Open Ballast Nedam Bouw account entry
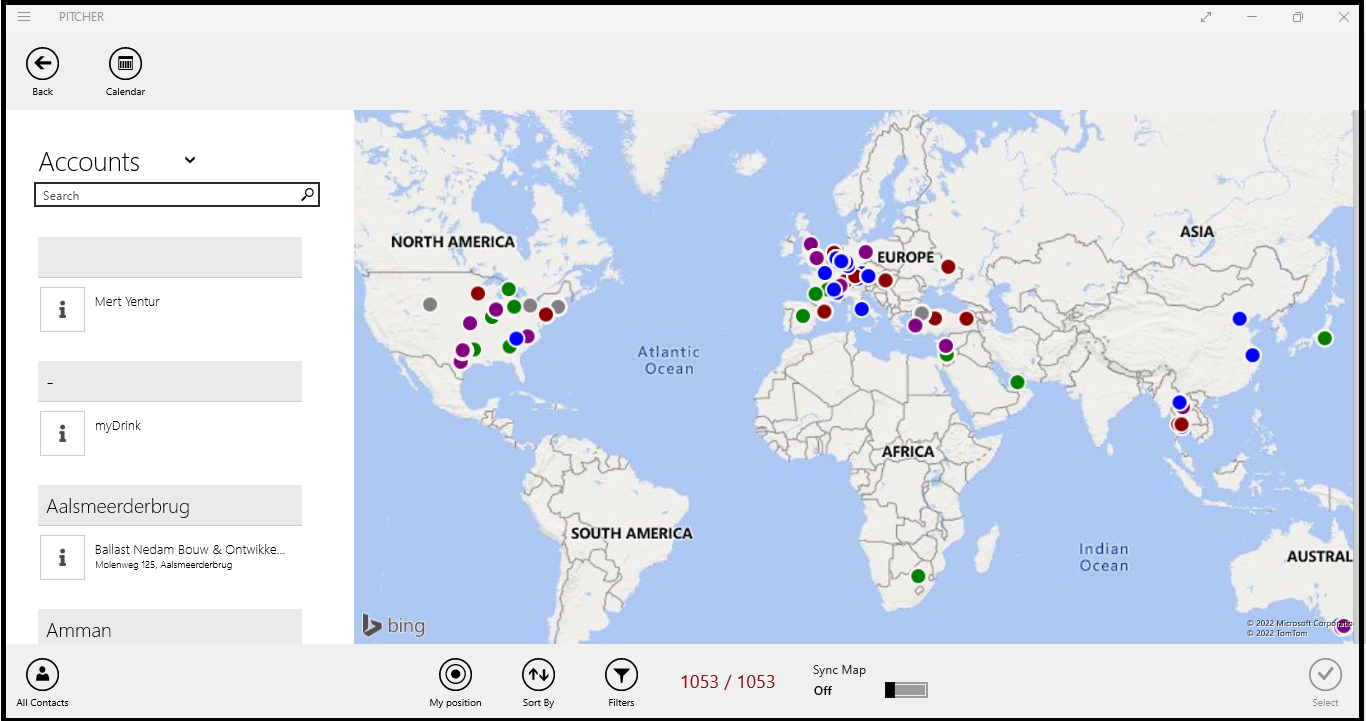Screen dimensions: 1366x721 [190, 556]
